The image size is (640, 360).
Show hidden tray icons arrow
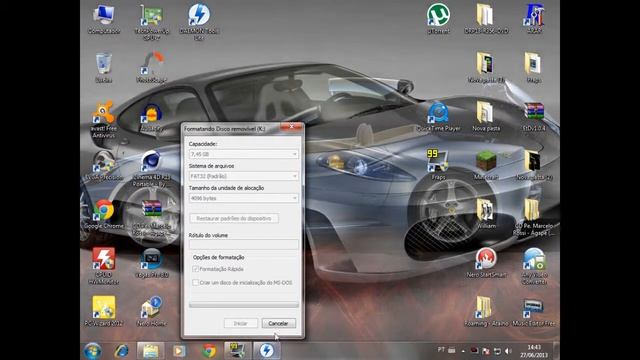pos(463,351)
